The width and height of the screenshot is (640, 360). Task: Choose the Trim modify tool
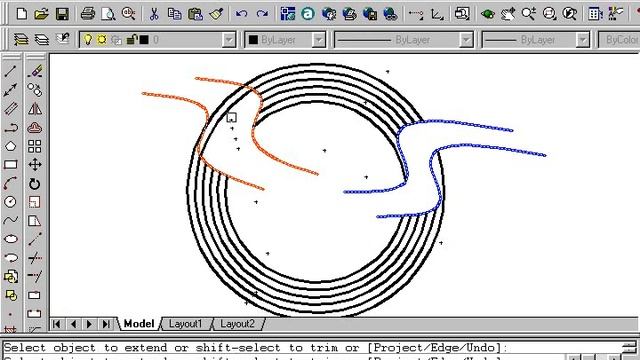35,258
